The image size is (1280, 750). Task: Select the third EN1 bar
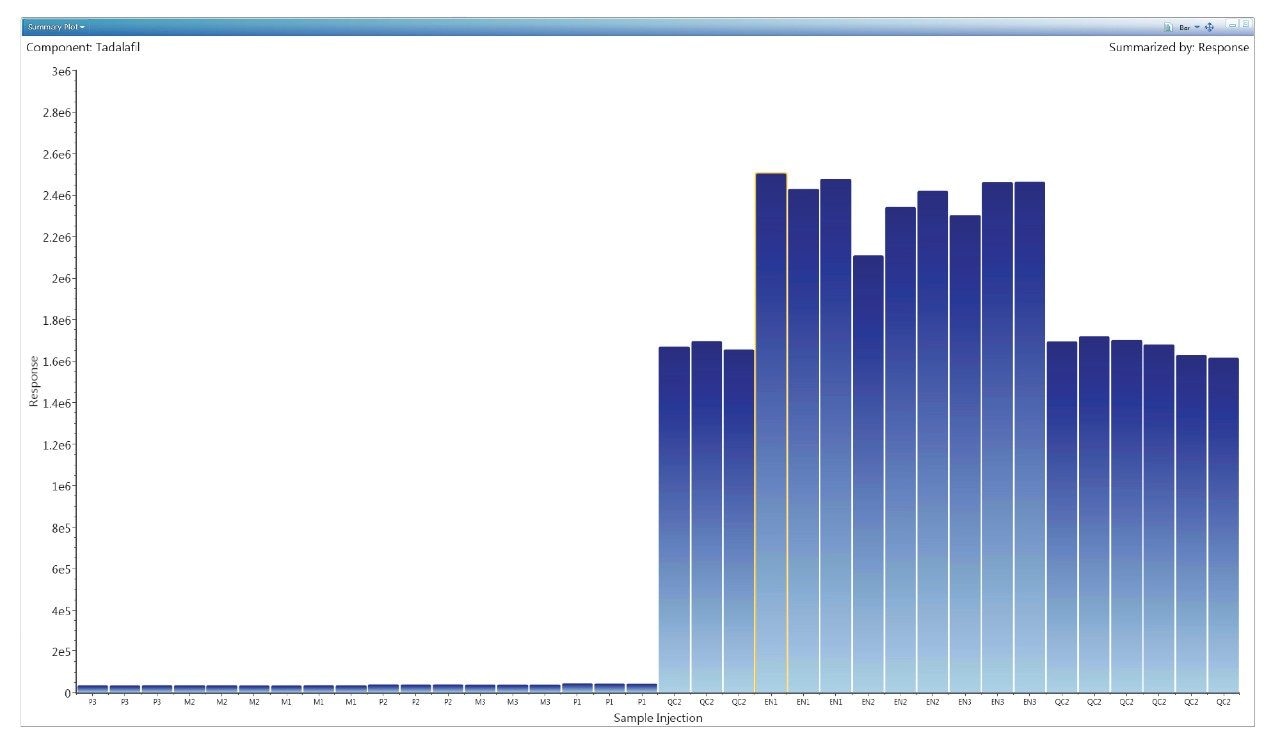[835, 430]
